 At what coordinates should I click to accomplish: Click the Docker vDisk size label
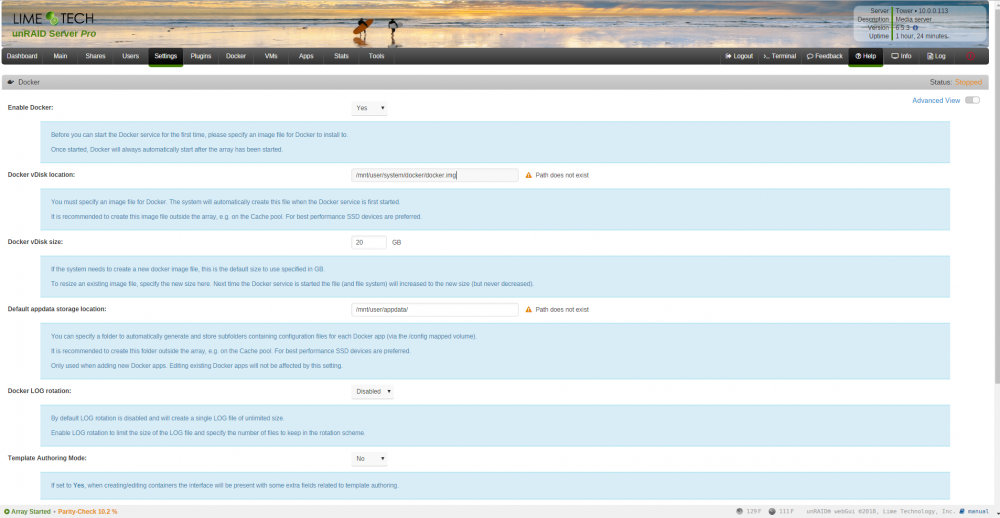coord(35,242)
